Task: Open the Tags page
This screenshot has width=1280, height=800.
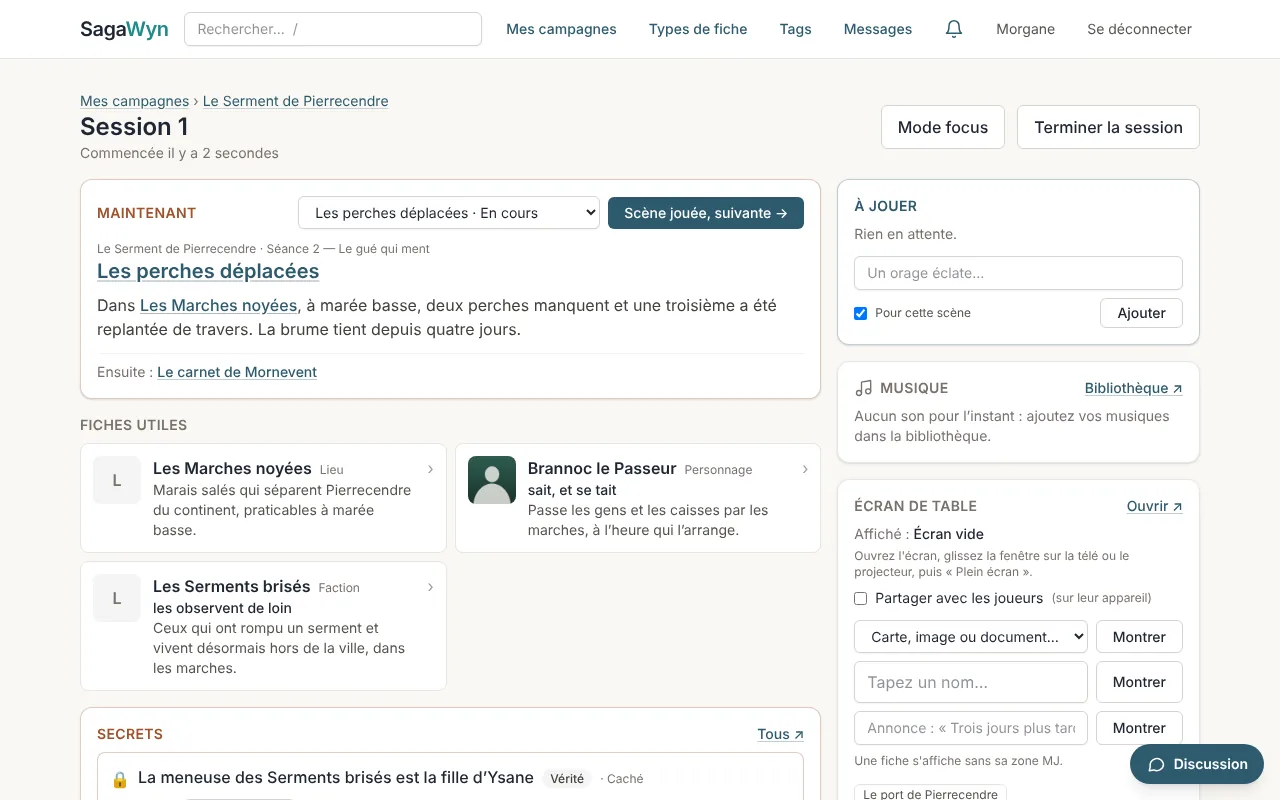Action: [795, 29]
